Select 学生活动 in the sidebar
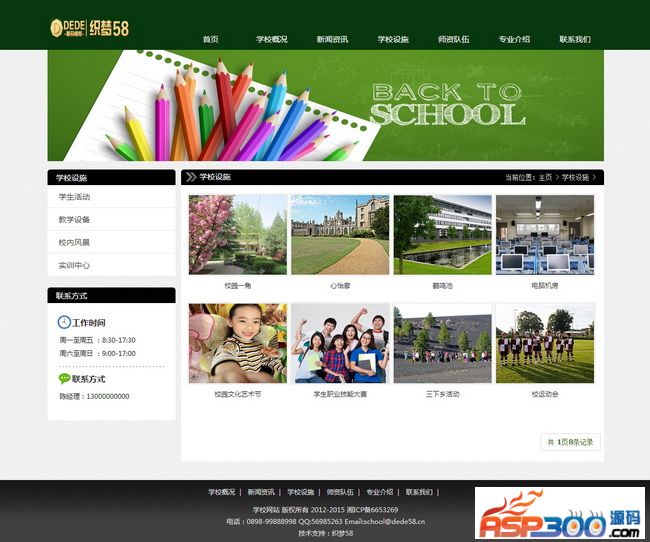Screen dimensions: 650x542 click(74, 197)
